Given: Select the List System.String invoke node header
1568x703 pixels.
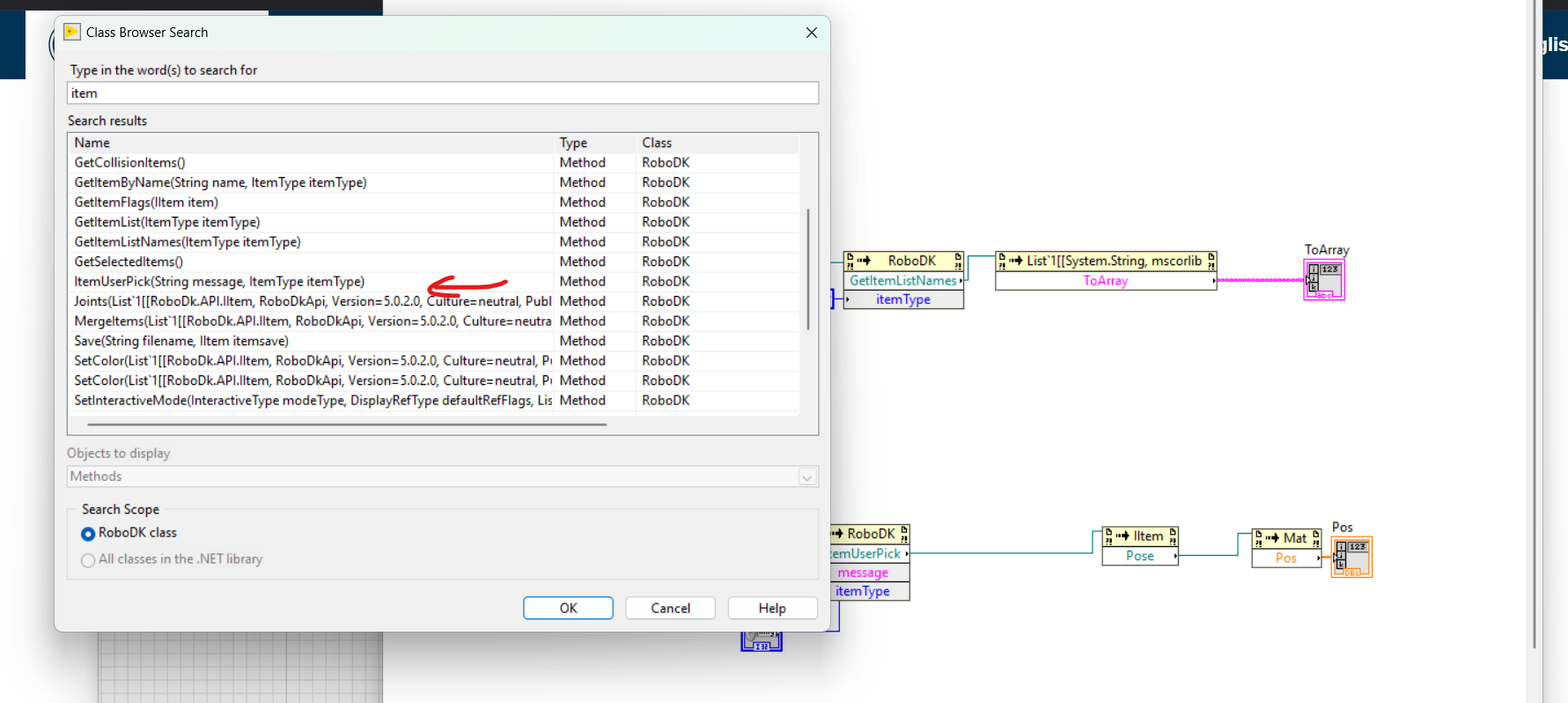Looking at the screenshot, I should 1106,261.
